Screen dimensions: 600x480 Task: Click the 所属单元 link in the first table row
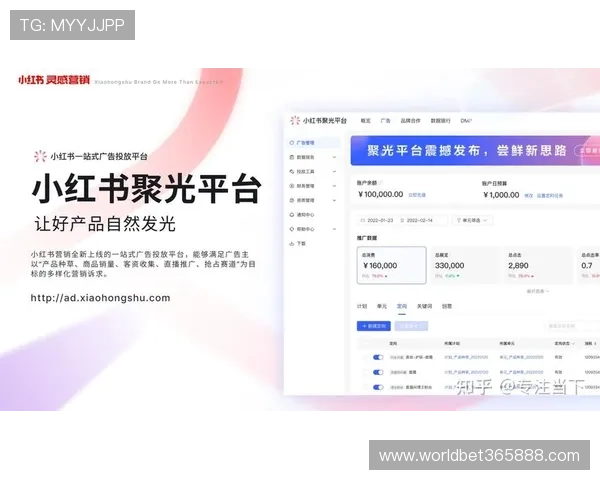tap(521, 357)
